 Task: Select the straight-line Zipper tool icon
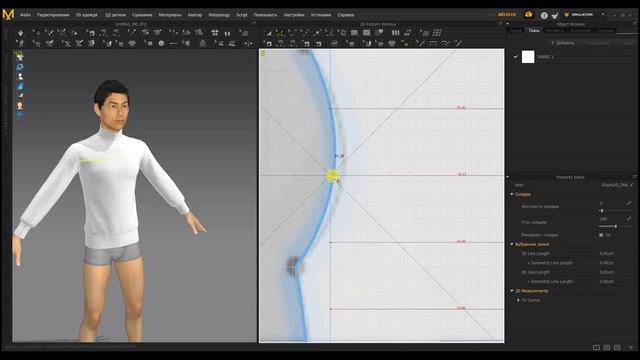[173, 43]
